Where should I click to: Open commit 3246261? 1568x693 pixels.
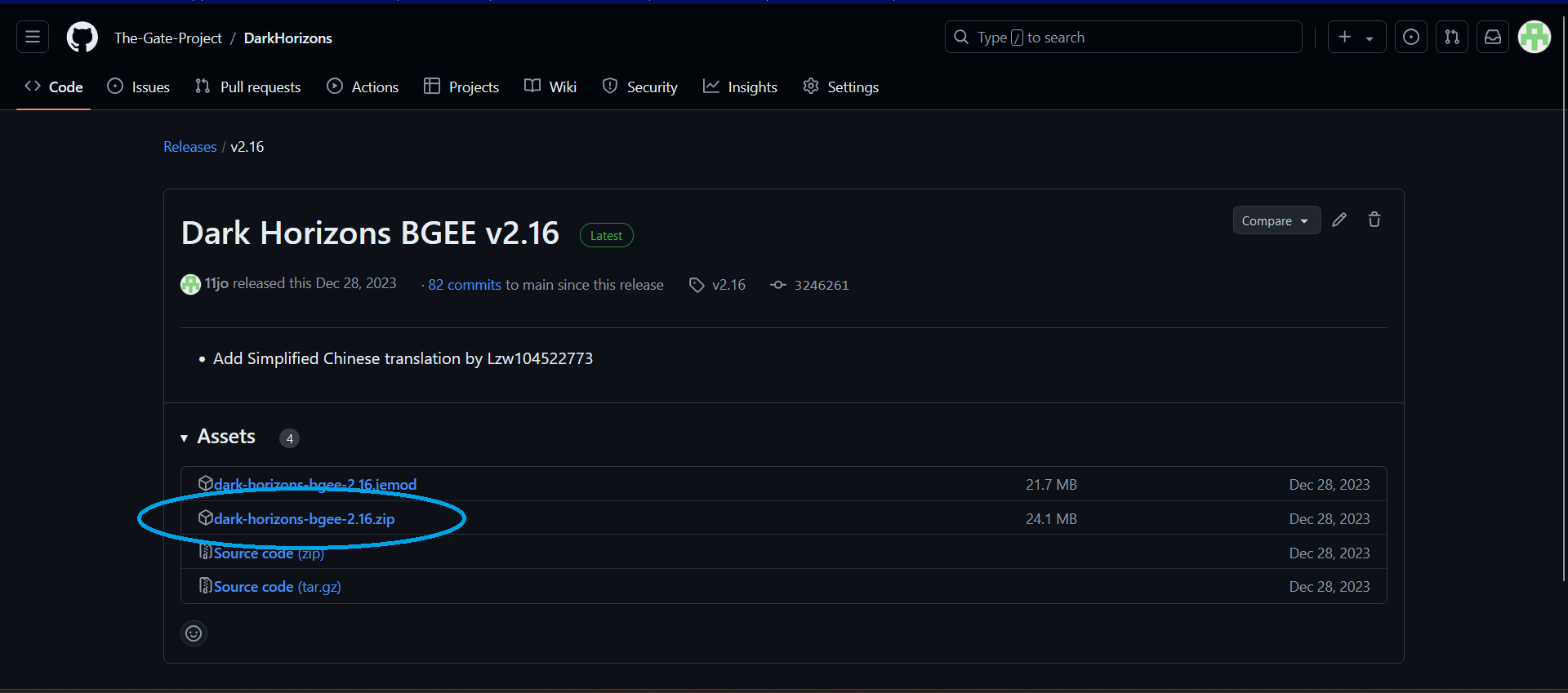(x=822, y=285)
